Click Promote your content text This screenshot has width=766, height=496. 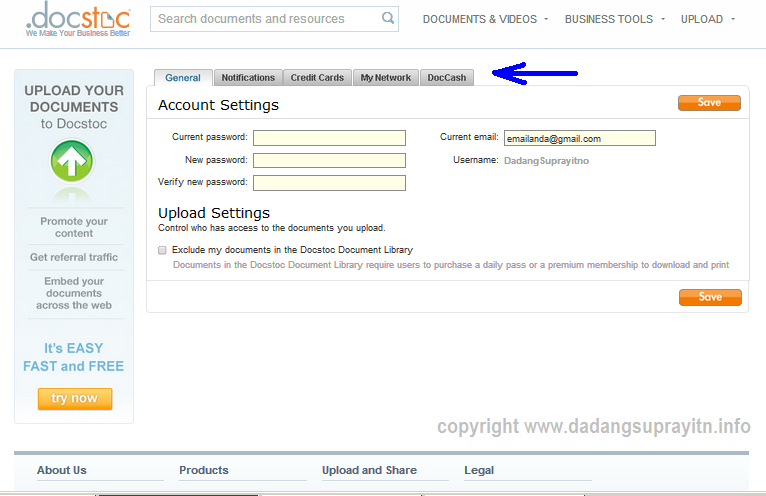(x=74, y=227)
